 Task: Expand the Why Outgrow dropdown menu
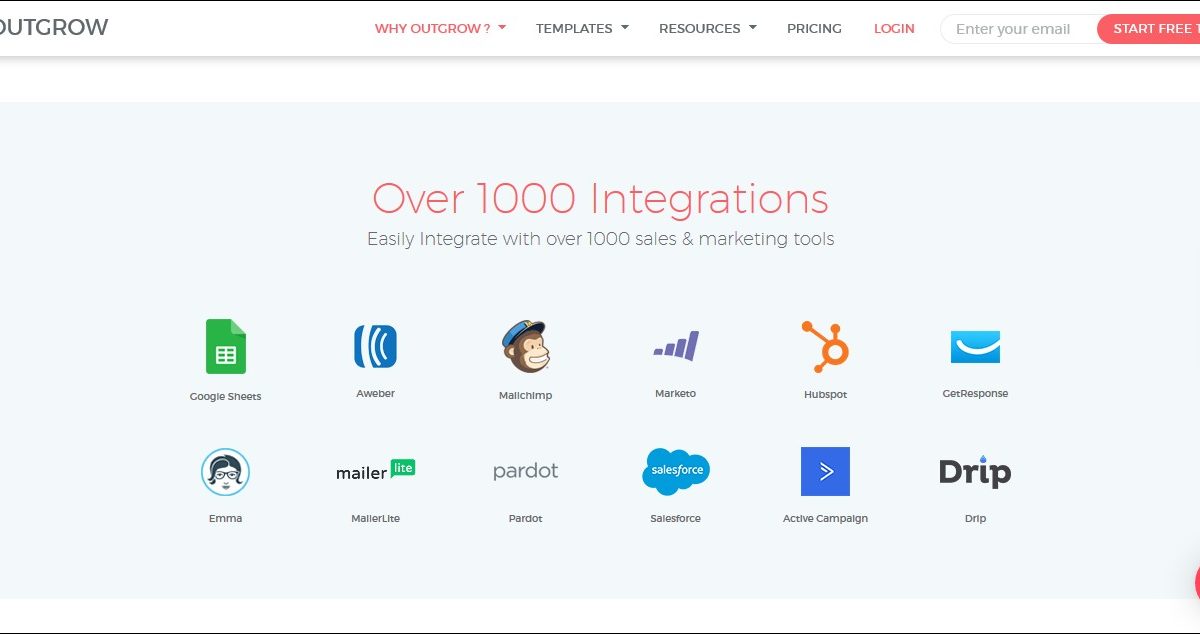pos(440,28)
